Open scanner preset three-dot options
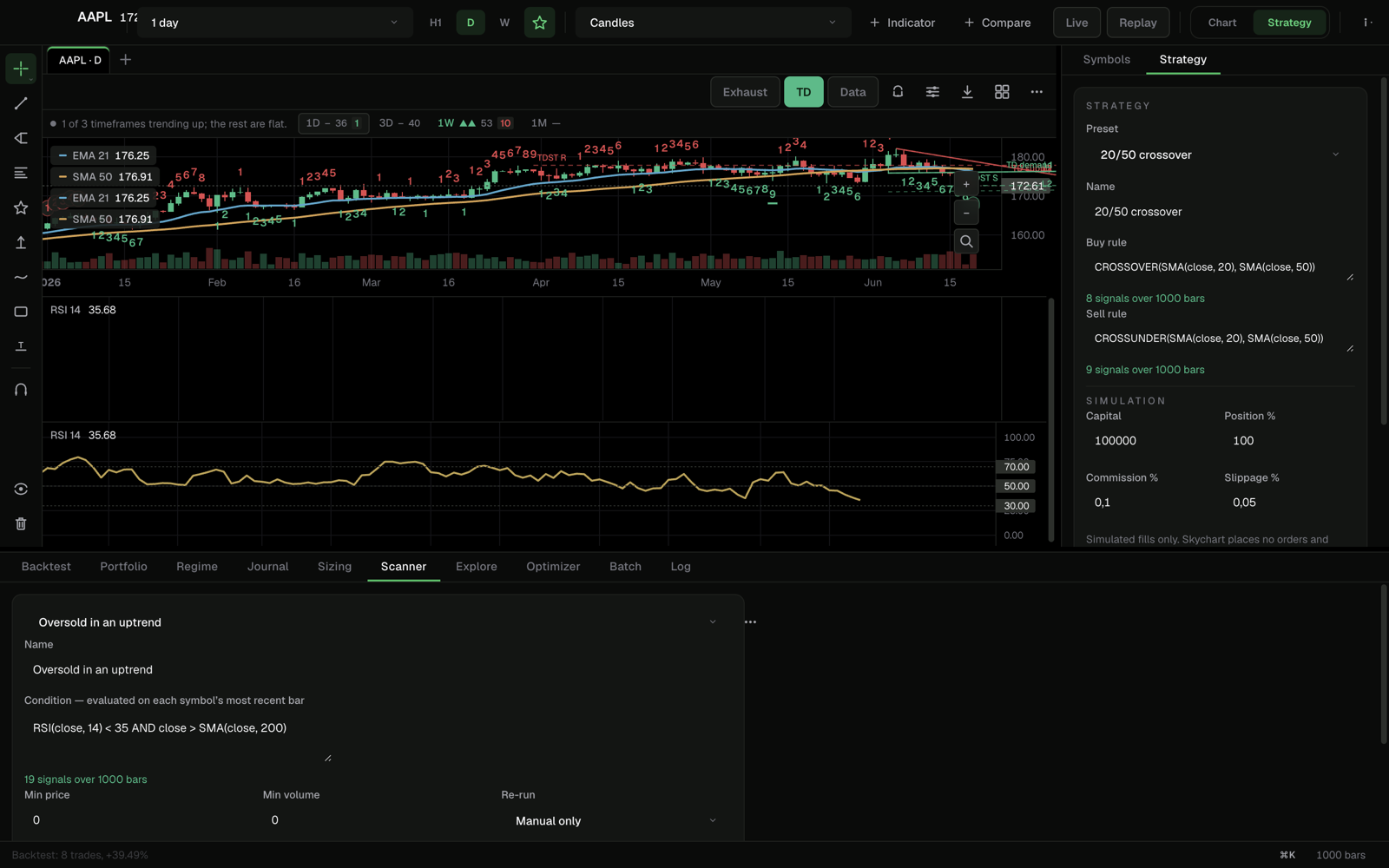Image resolution: width=1389 pixels, height=868 pixels. coord(750,621)
